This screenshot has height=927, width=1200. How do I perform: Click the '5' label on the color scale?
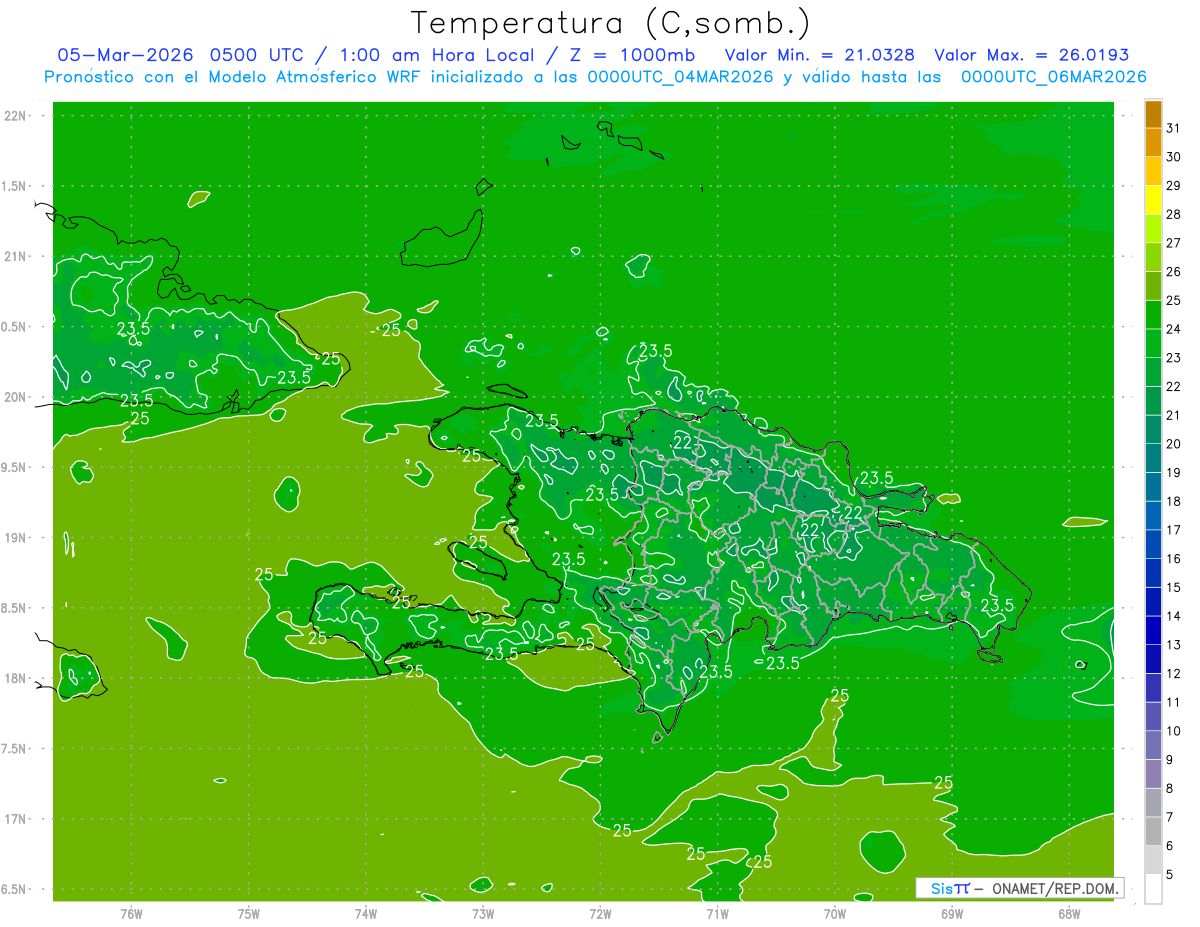[x=1170, y=874]
